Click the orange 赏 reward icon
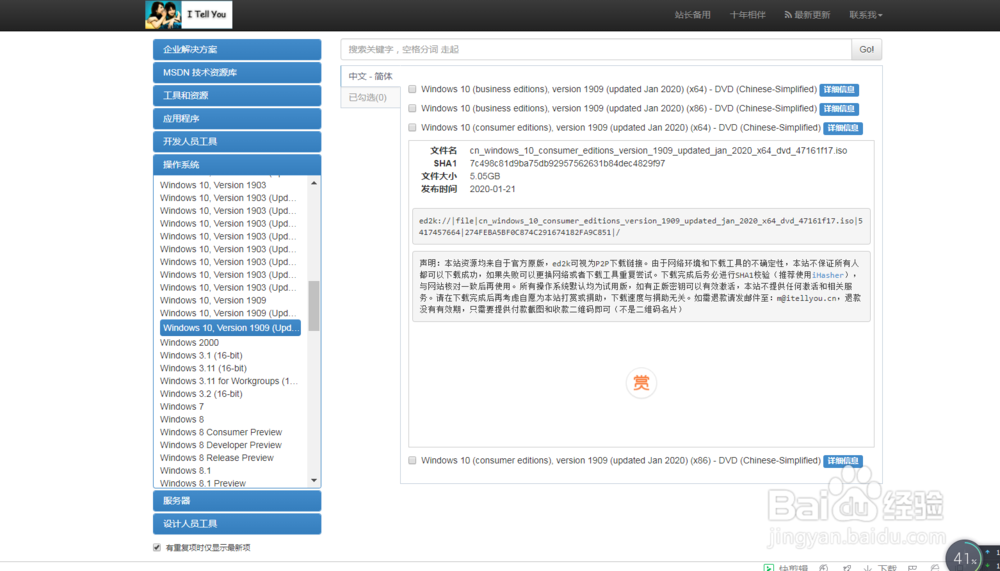The image size is (1000, 571). 641,383
